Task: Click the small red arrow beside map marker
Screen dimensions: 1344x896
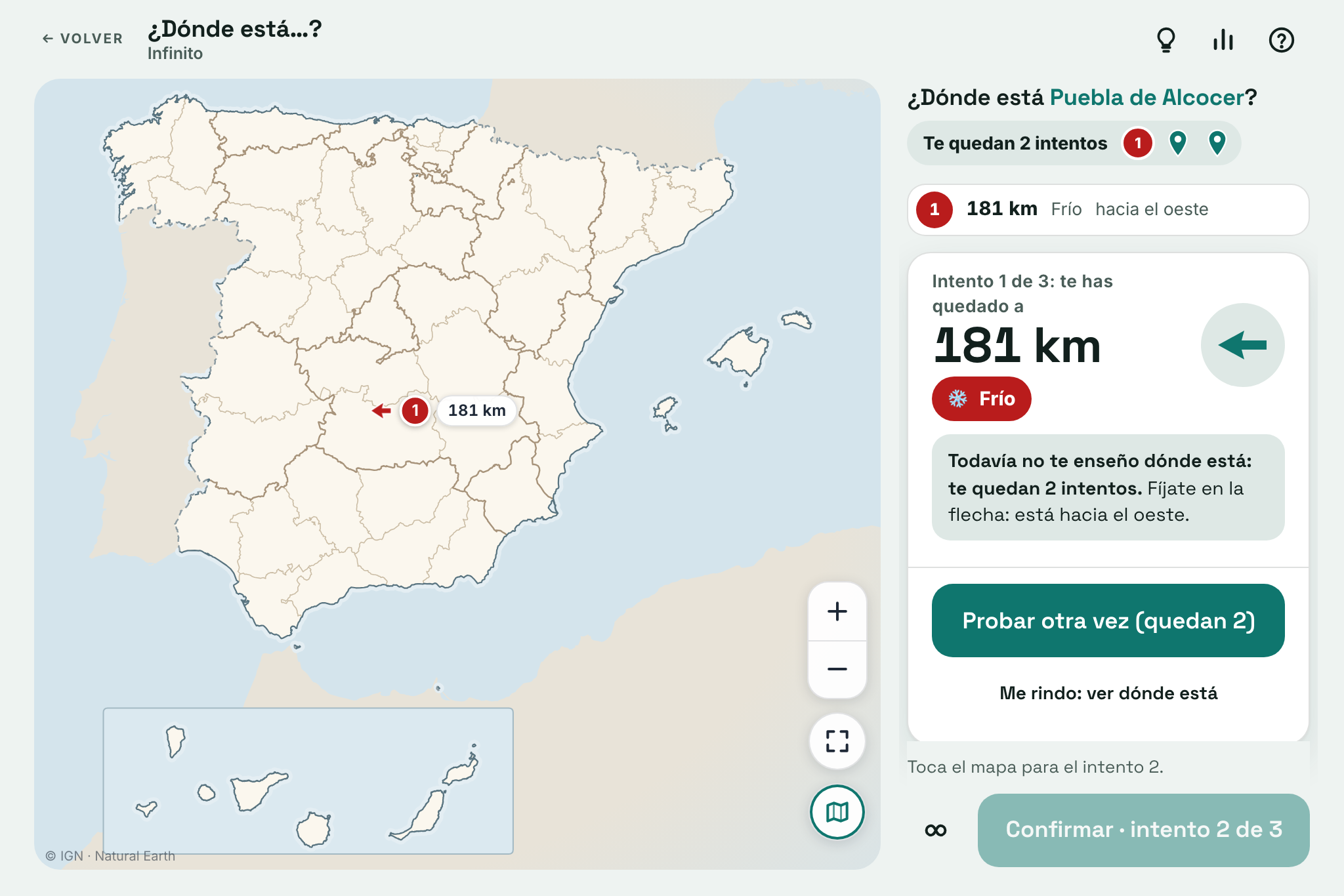Action: pos(381,411)
